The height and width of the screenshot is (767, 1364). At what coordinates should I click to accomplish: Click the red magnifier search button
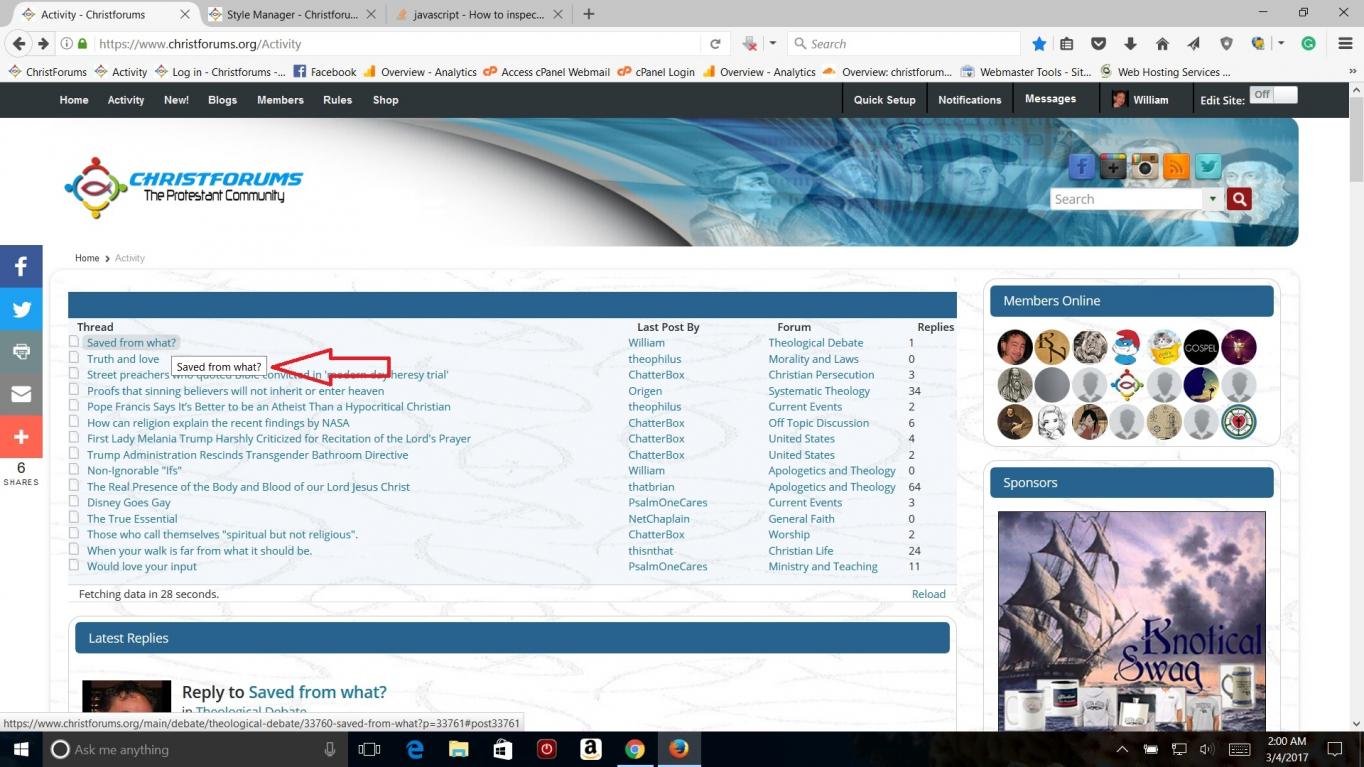point(1240,199)
